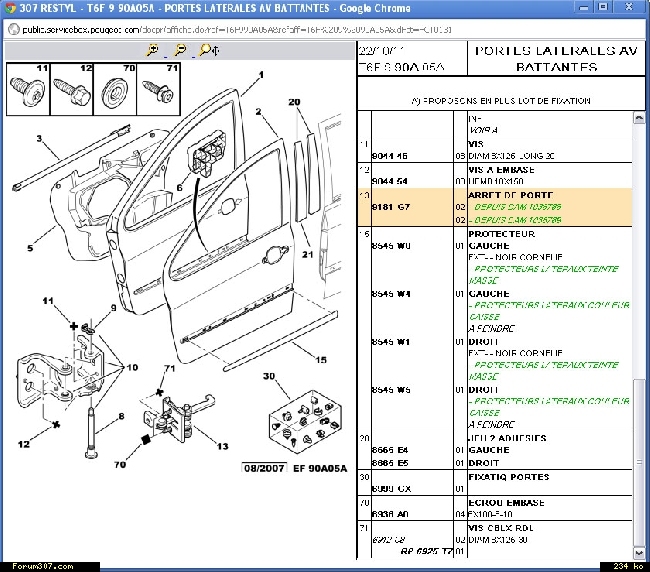Image resolution: width=650 pixels, height=572 pixels.
Task: Select replacement reference RP 6925 T7
Action: [427, 551]
